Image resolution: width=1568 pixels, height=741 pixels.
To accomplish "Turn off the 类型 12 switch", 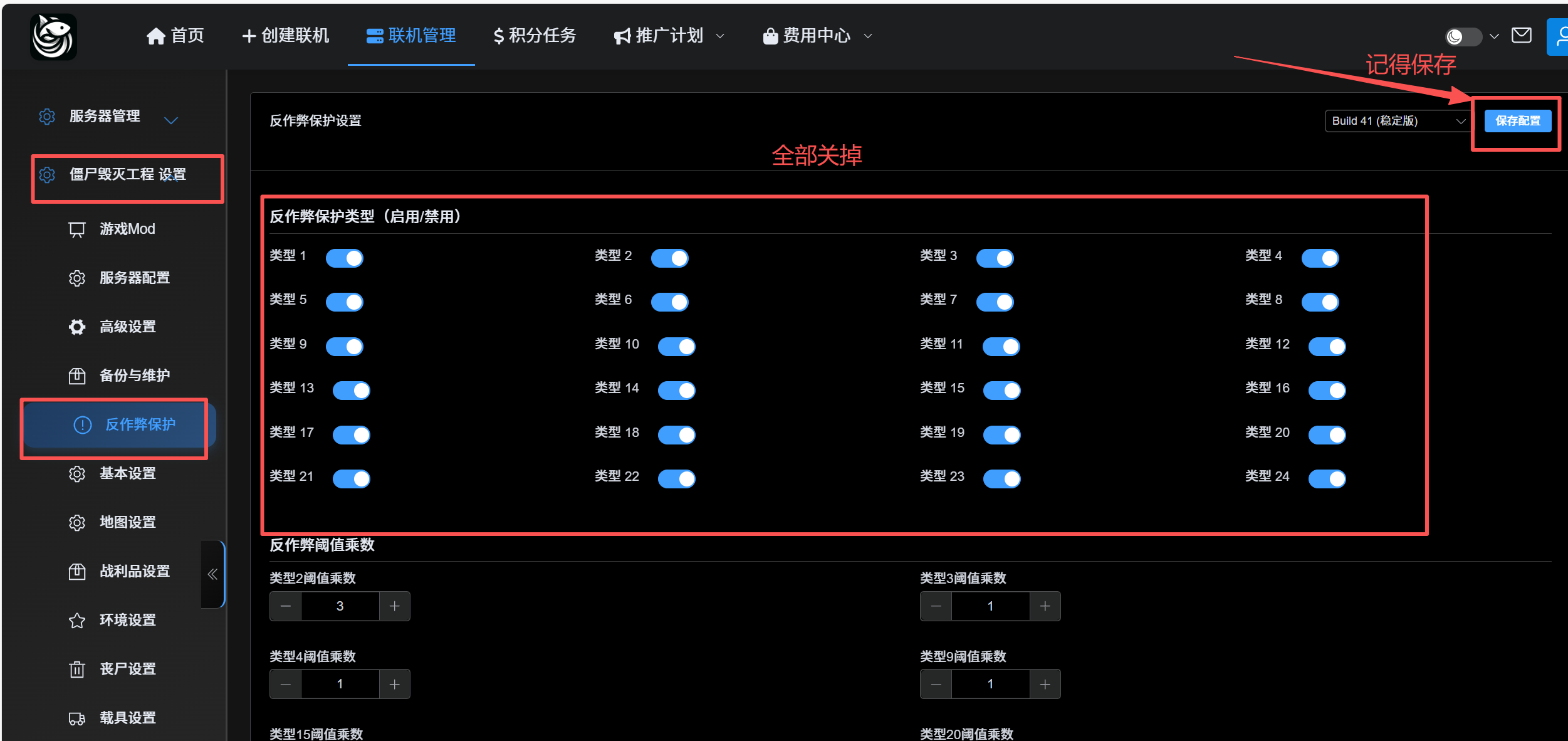I will click(1327, 347).
